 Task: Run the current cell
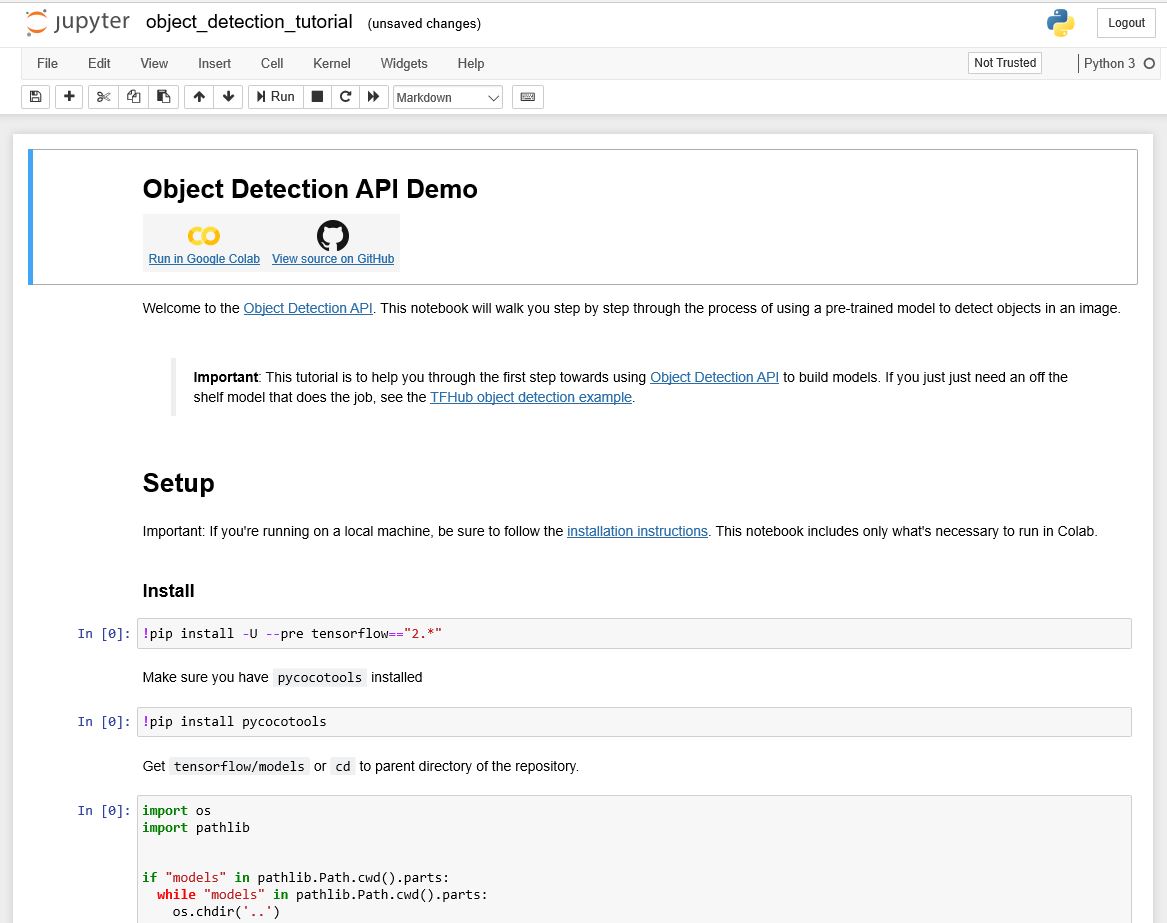(276, 97)
